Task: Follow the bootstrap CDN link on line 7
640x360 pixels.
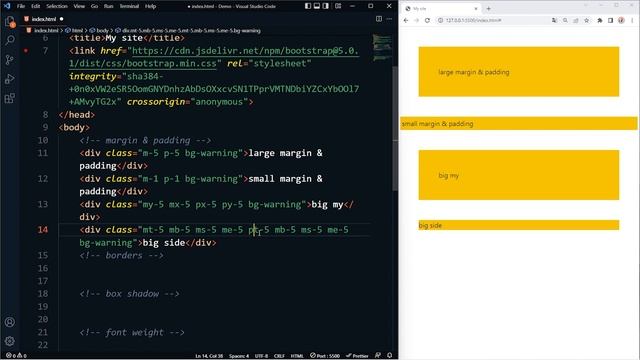Action: click(x=245, y=51)
